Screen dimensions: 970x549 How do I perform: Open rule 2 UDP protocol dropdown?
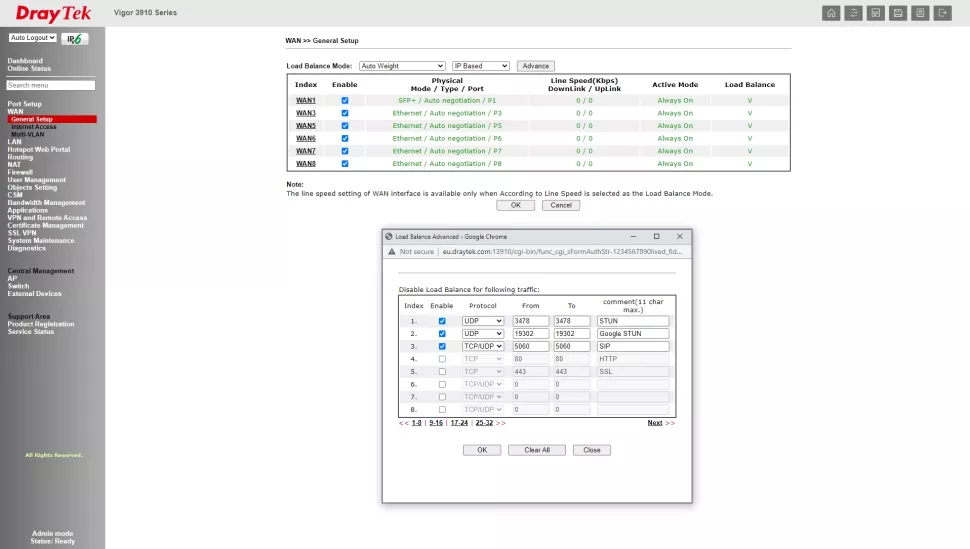(x=483, y=334)
